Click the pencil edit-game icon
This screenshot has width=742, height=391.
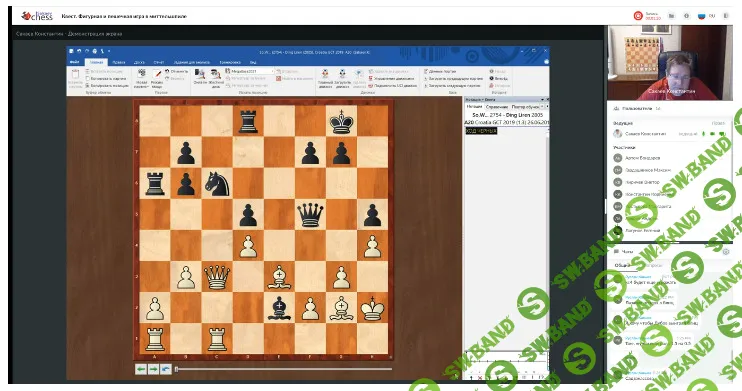157,74
